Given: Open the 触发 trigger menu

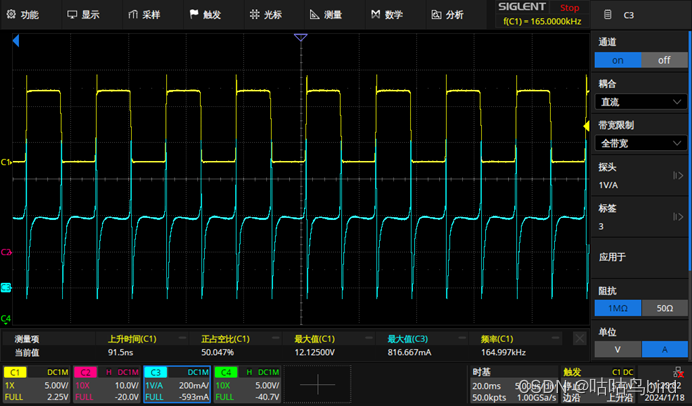Looking at the screenshot, I should click(x=205, y=15).
